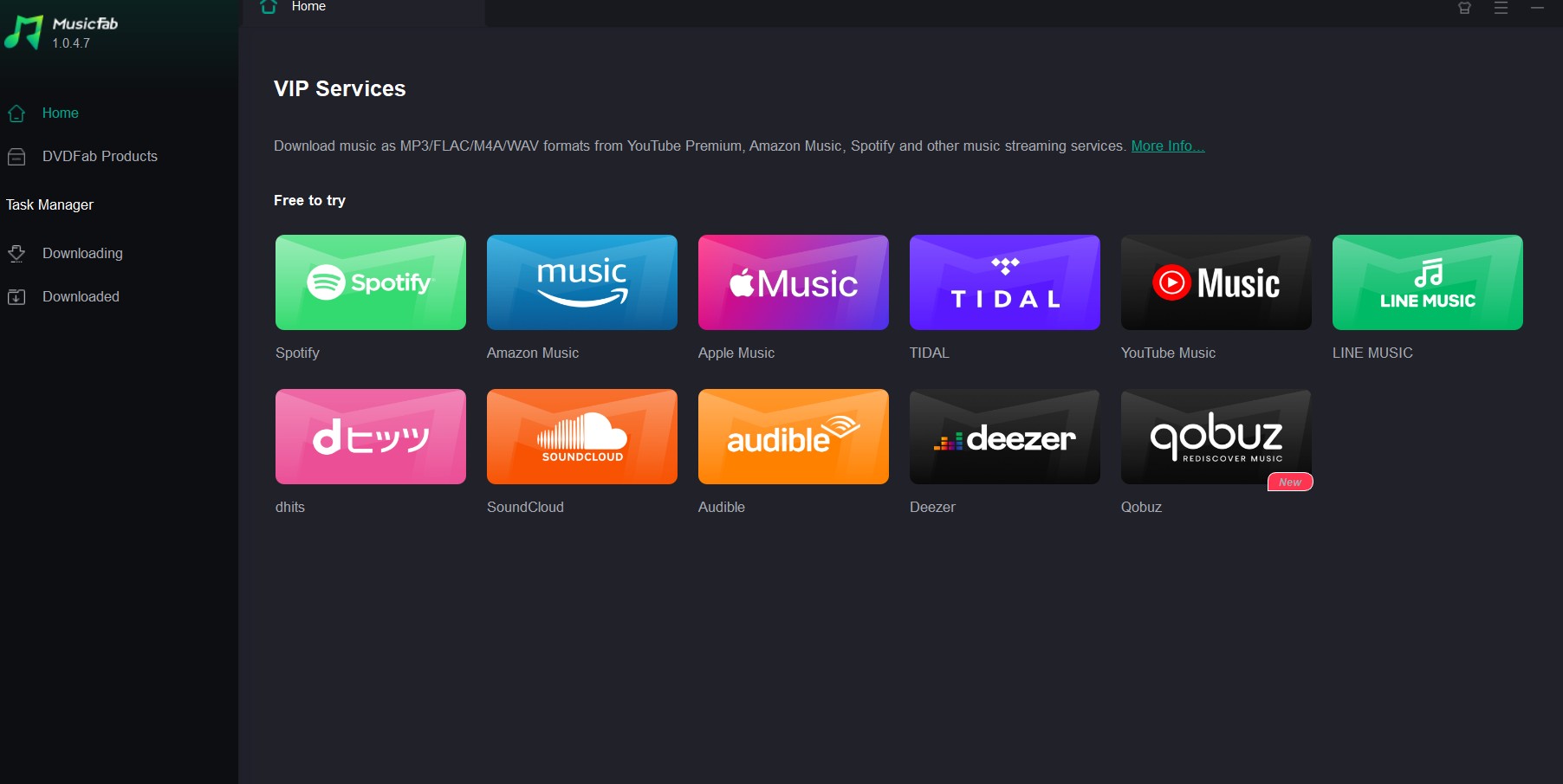Open the Deezer service tile
The image size is (1563, 784).
(1005, 437)
